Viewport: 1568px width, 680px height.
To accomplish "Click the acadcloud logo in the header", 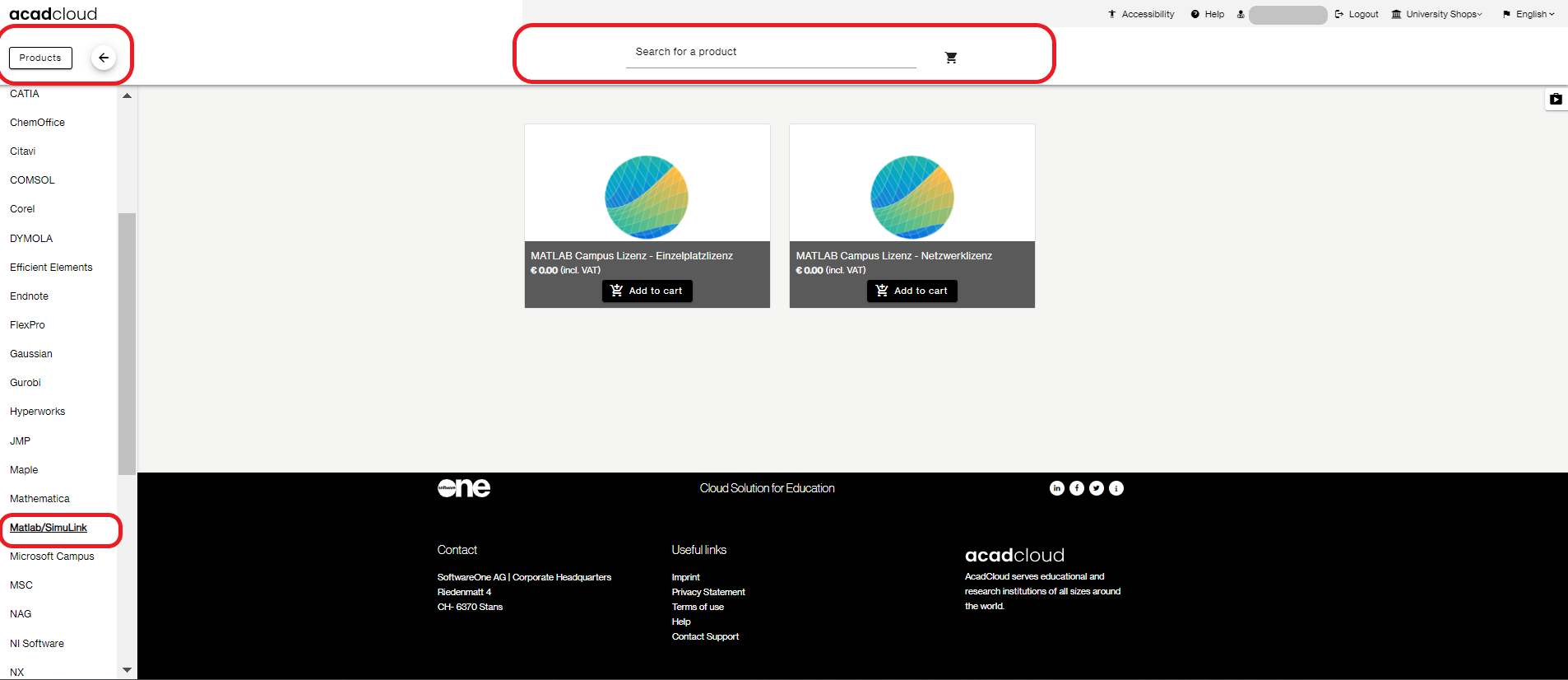I will (x=53, y=14).
